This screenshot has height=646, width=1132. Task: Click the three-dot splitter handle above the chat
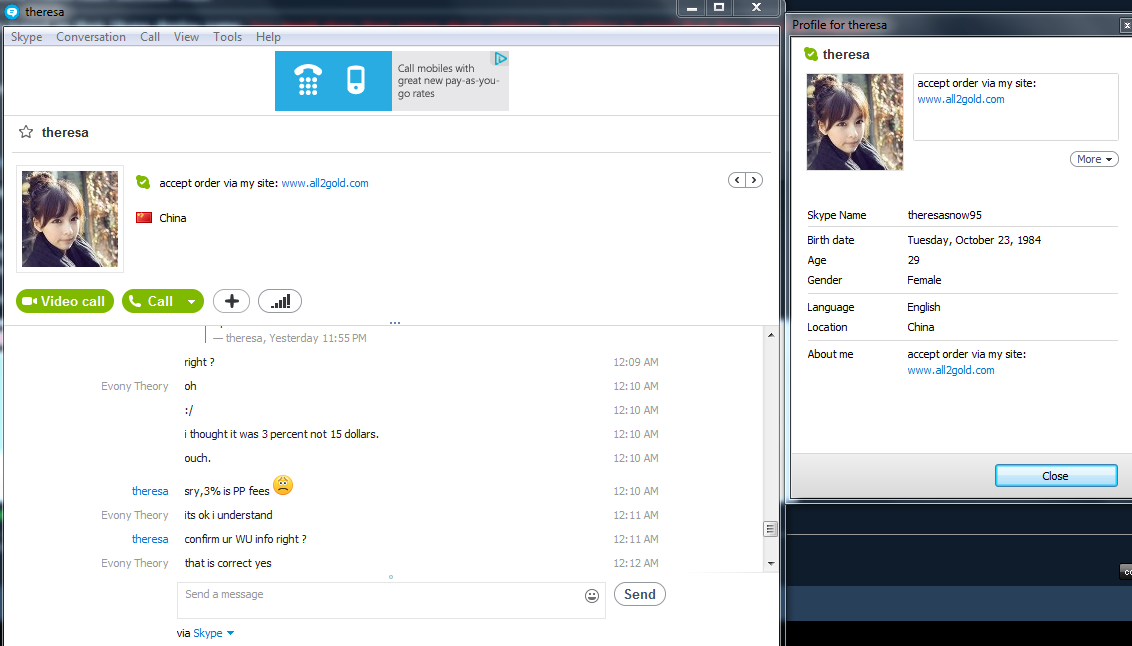(x=395, y=323)
